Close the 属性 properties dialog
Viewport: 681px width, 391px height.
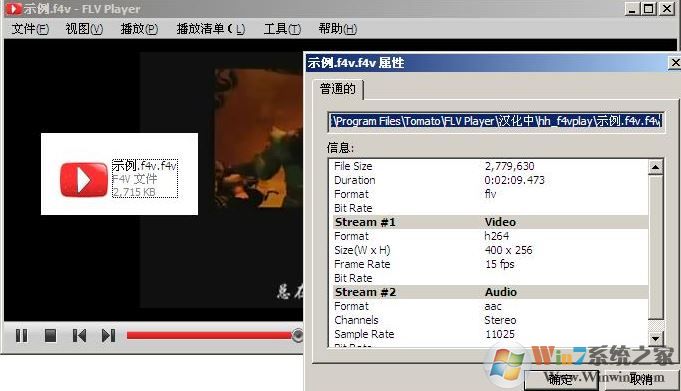click(x=674, y=63)
